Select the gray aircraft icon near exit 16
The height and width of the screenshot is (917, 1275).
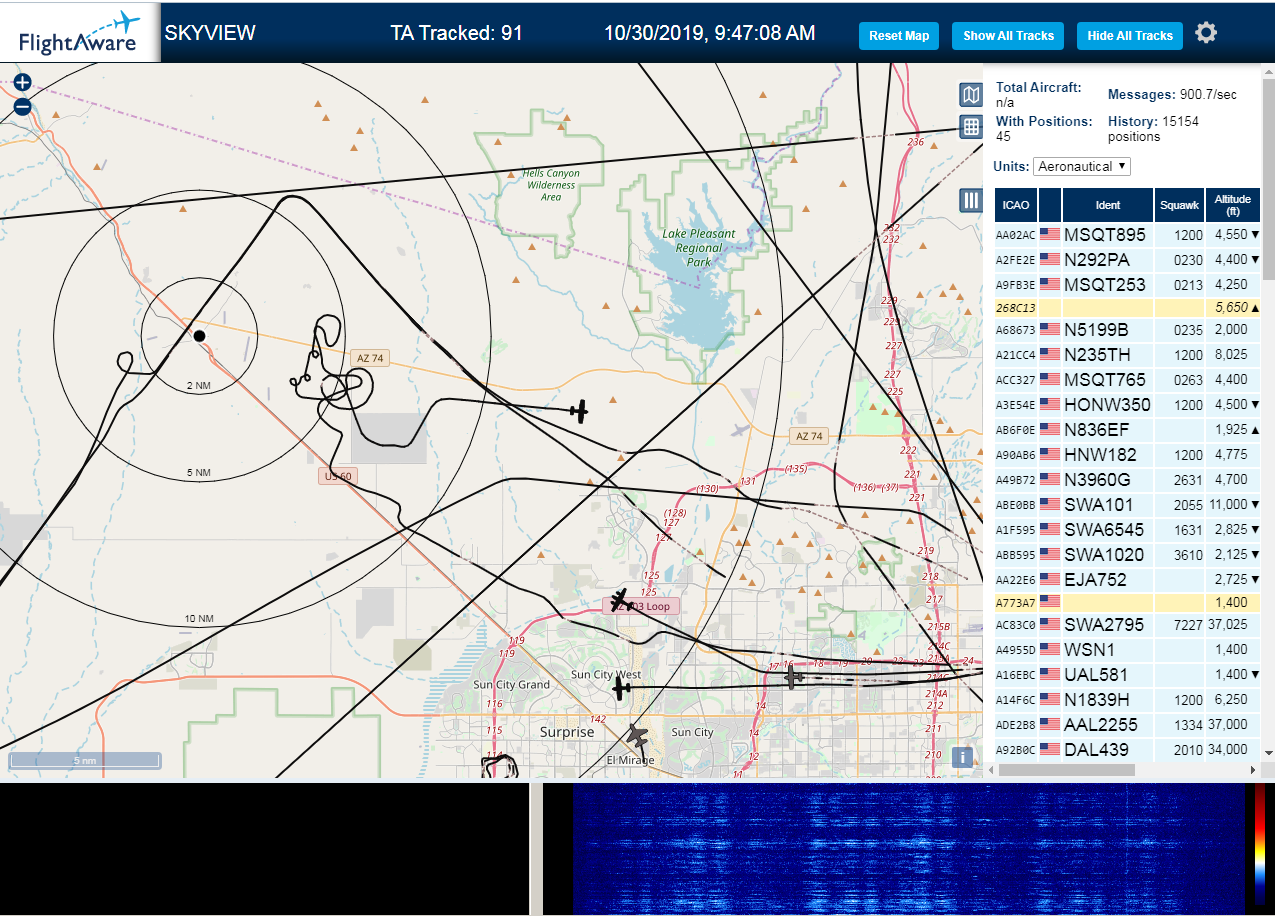point(794,678)
